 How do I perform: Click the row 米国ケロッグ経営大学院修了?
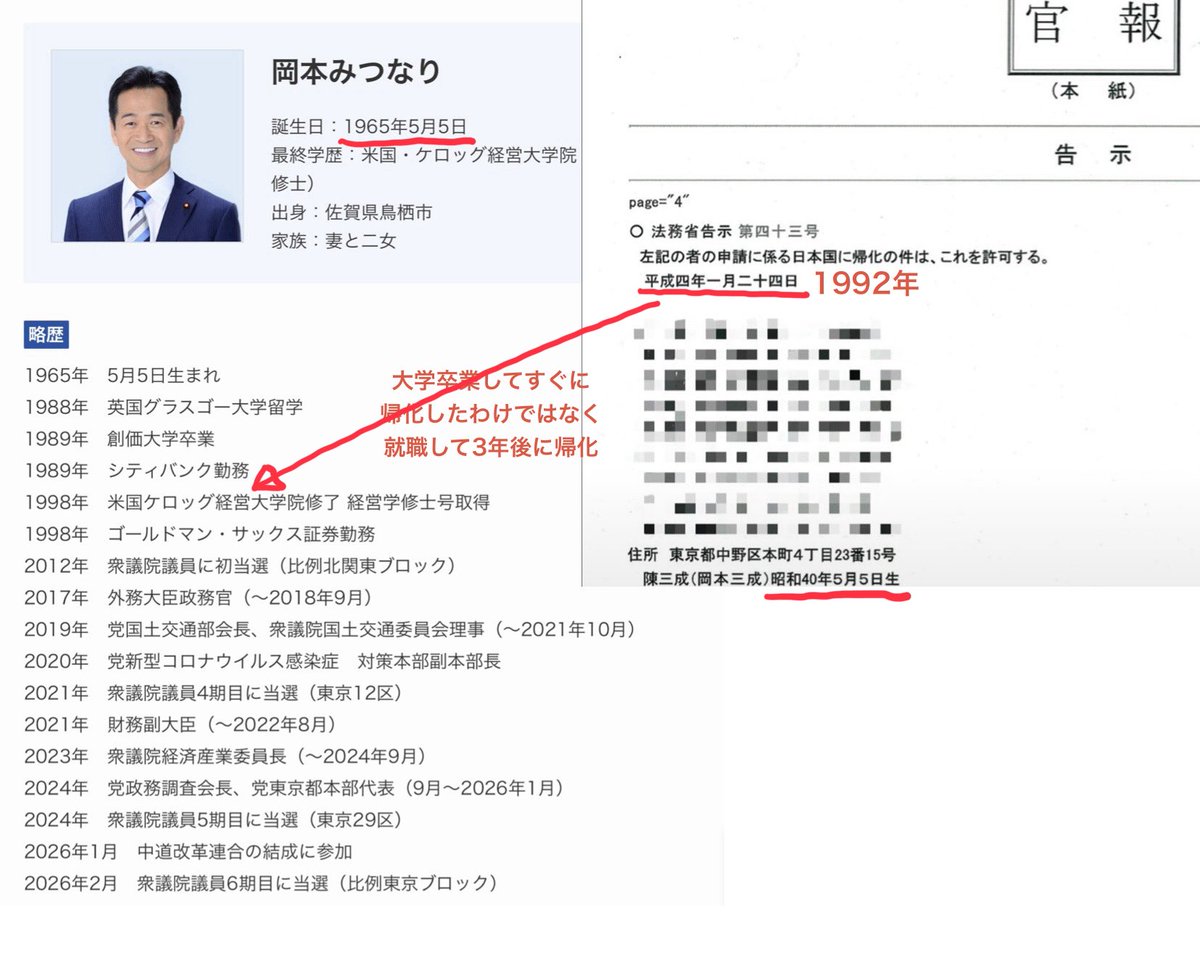click(x=256, y=502)
